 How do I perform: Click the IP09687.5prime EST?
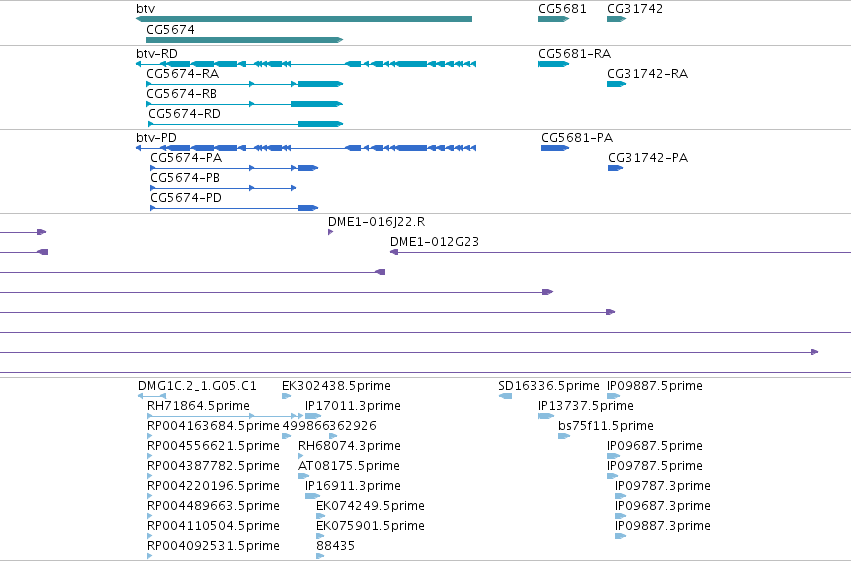tap(613, 456)
